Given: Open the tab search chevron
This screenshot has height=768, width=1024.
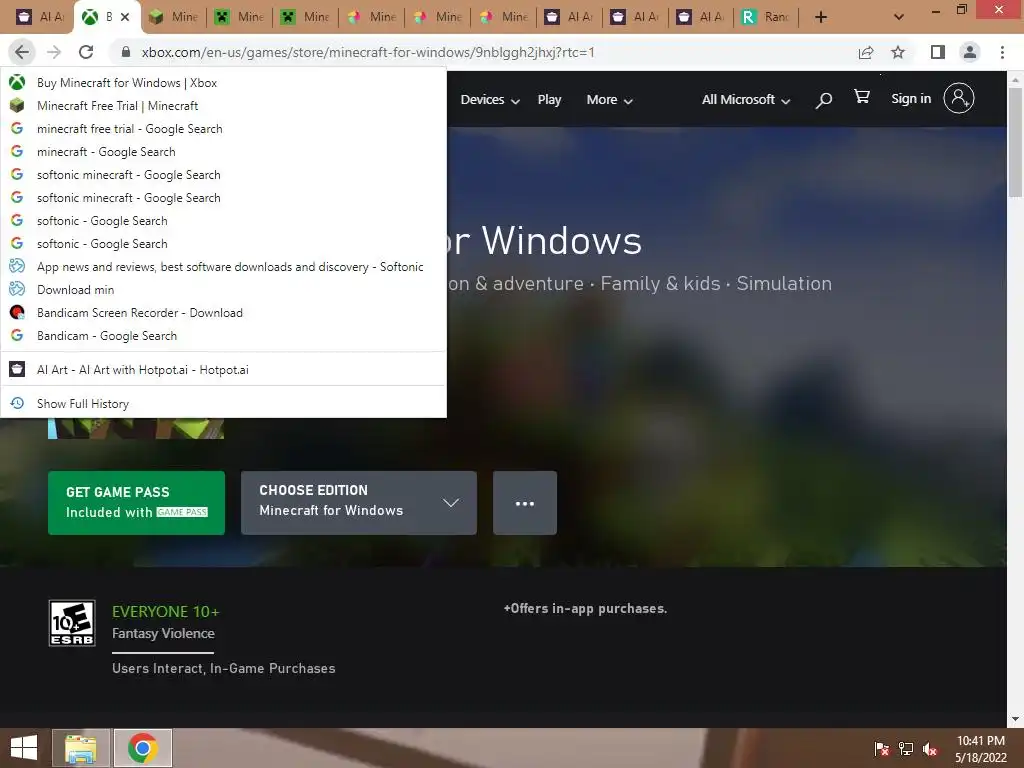Looking at the screenshot, I should [x=899, y=17].
